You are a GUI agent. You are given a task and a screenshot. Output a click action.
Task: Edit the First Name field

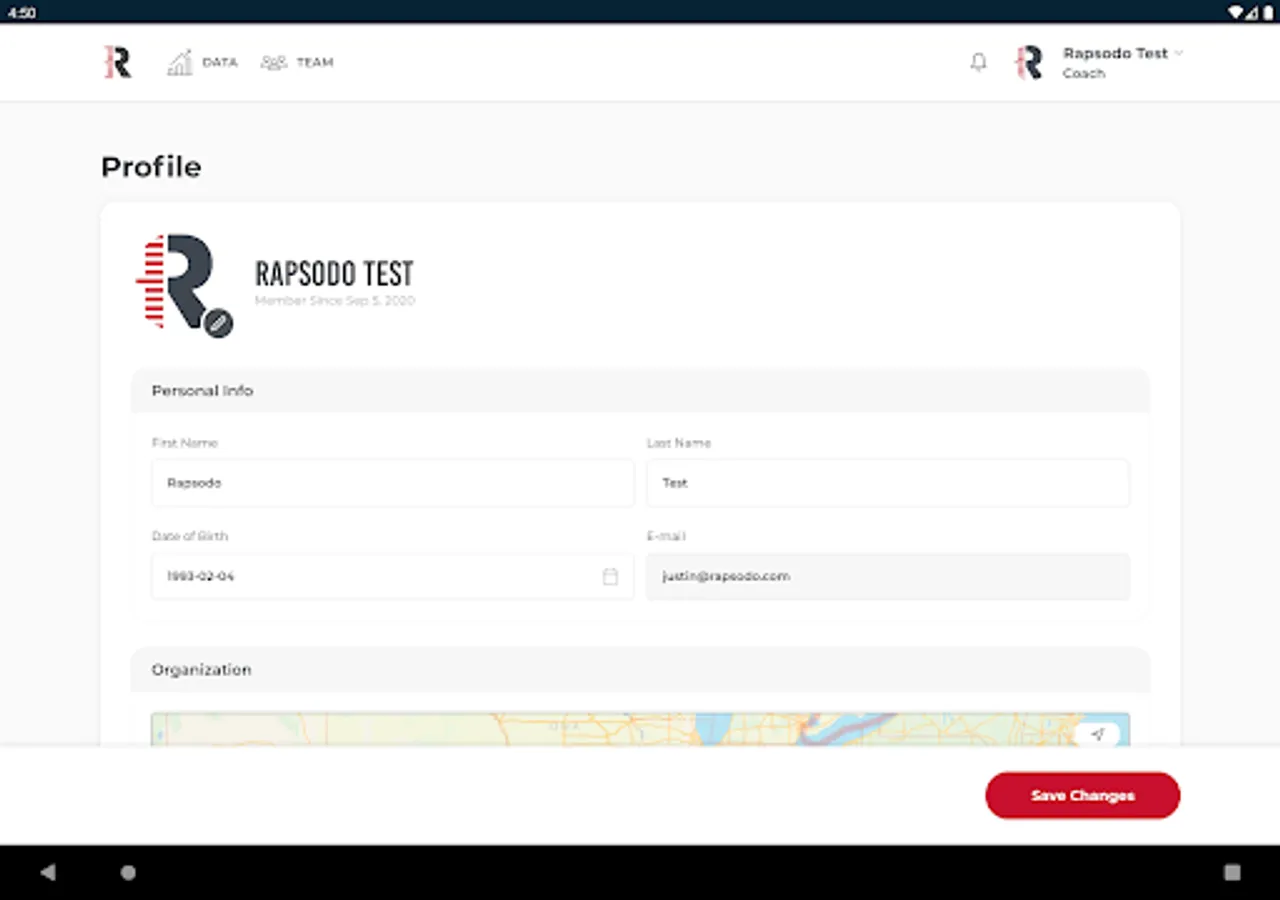point(393,483)
